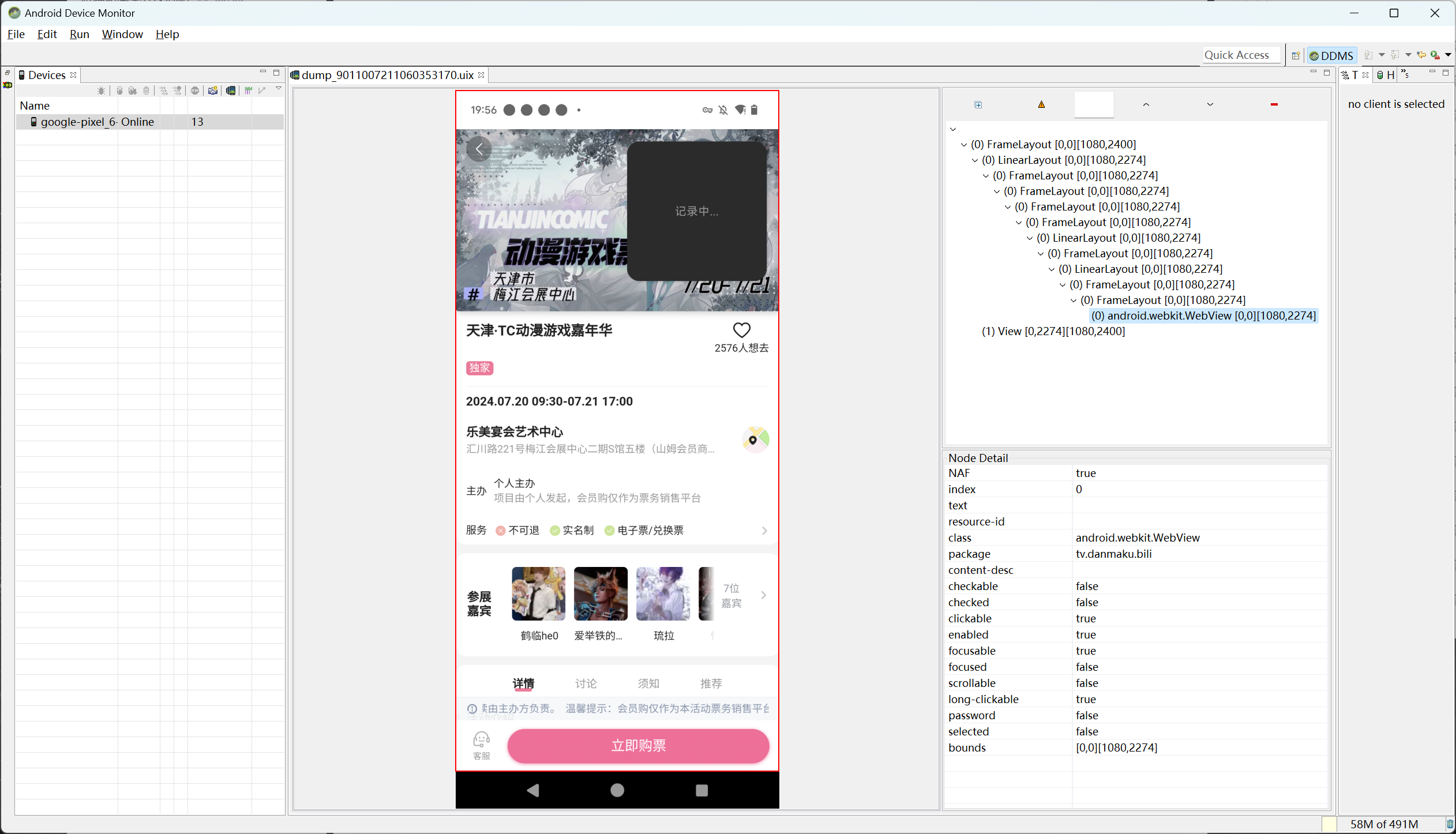Image resolution: width=1456 pixels, height=834 pixels.
Task: Close the dump uix editor tab
Action: (x=481, y=75)
